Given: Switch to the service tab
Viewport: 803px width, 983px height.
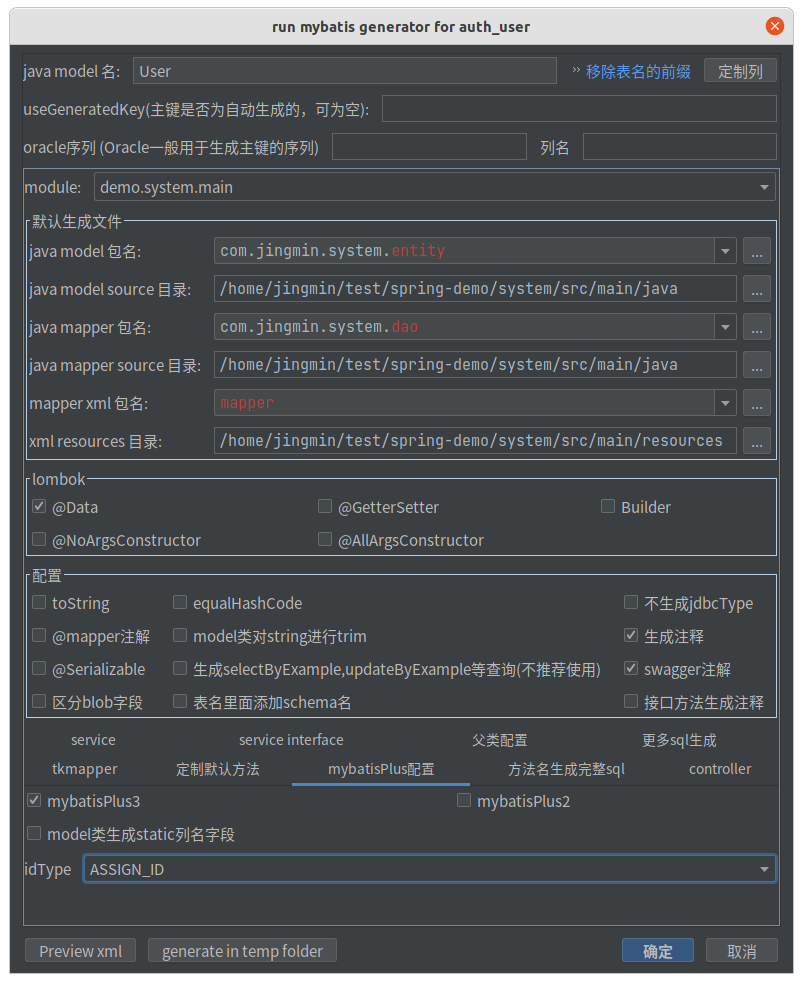Looking at the screenshot, I should click(x=93, y=740).
